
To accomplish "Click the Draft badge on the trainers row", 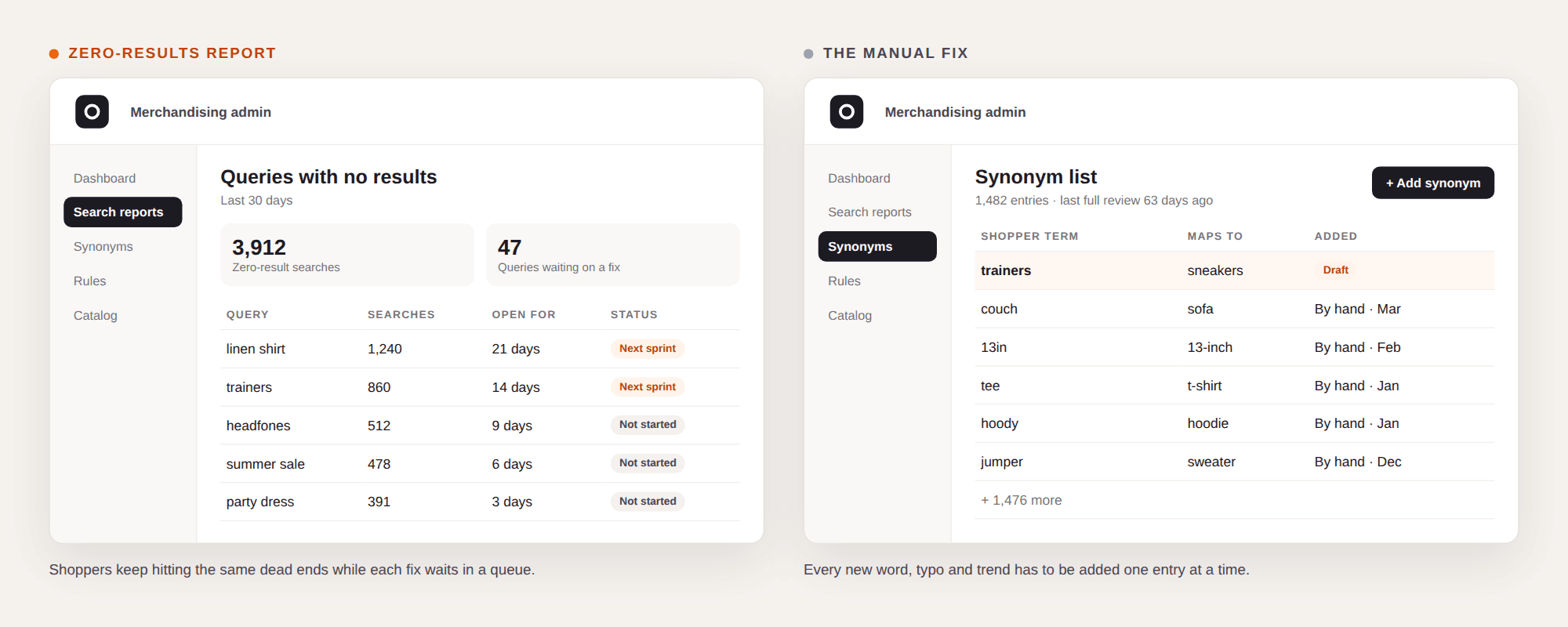I will (x=1335, y=270).
